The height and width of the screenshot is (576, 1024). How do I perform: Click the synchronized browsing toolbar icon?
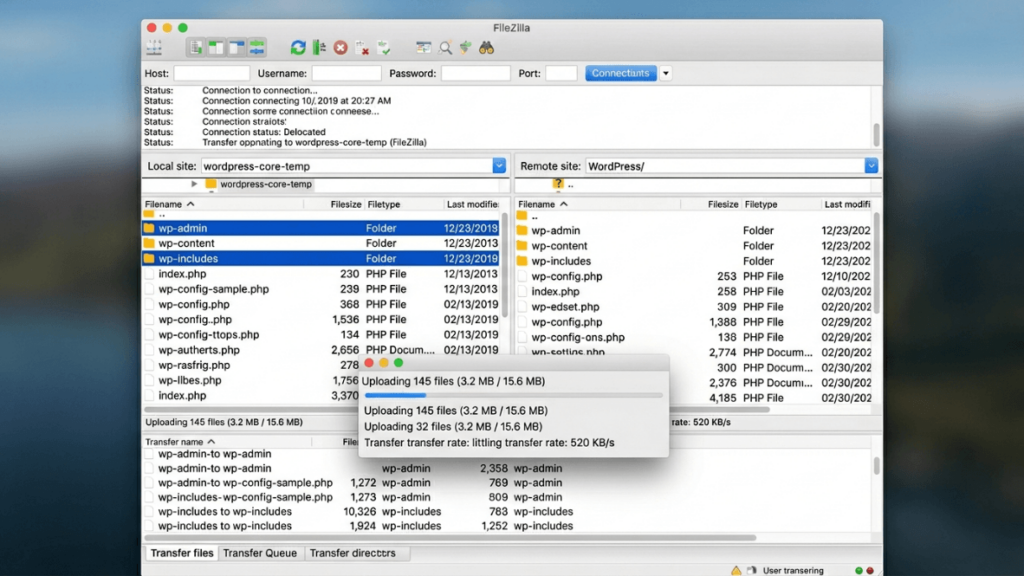coord(465,48)
